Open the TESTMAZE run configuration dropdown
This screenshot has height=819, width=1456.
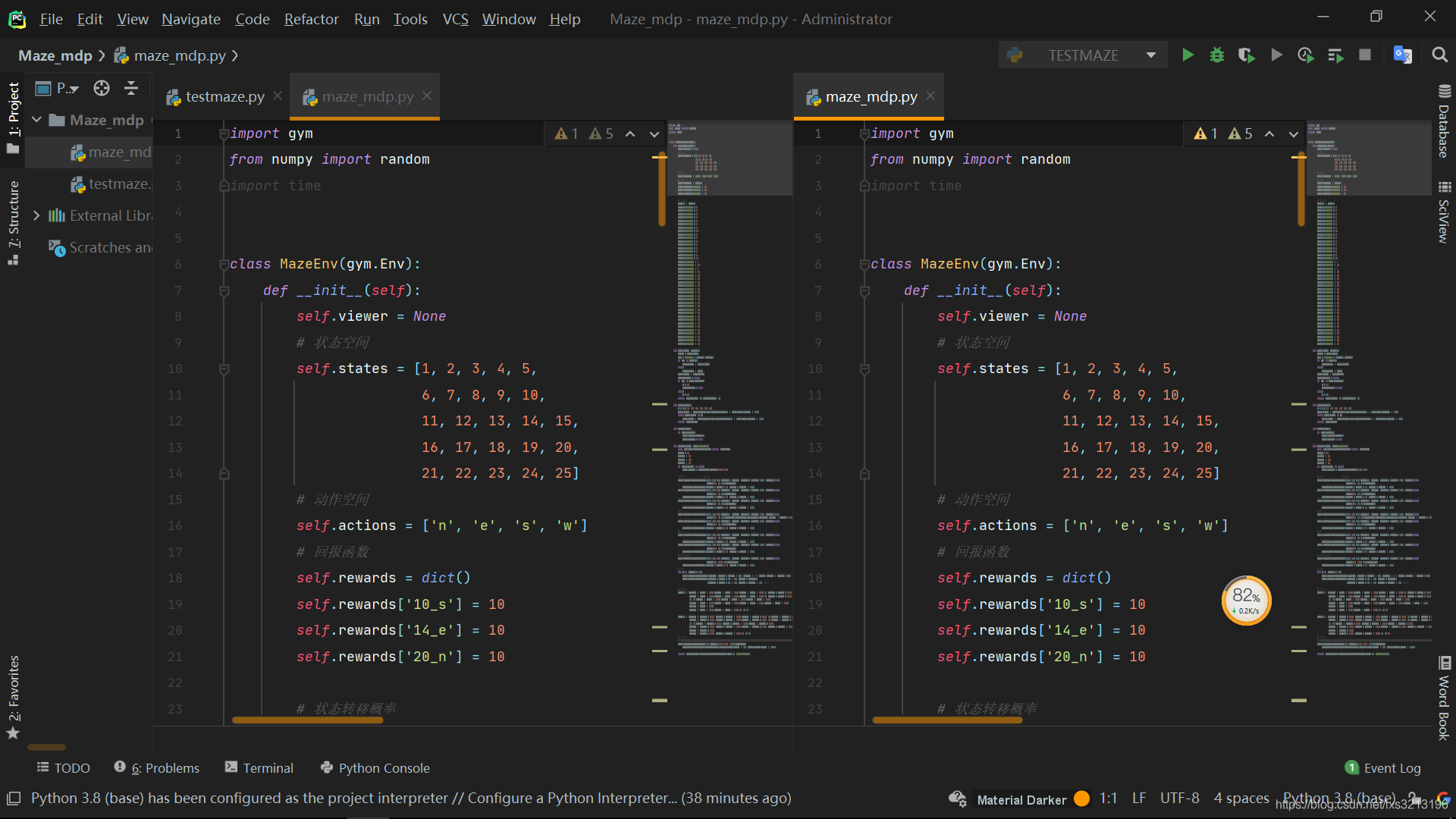point(1151,55)
